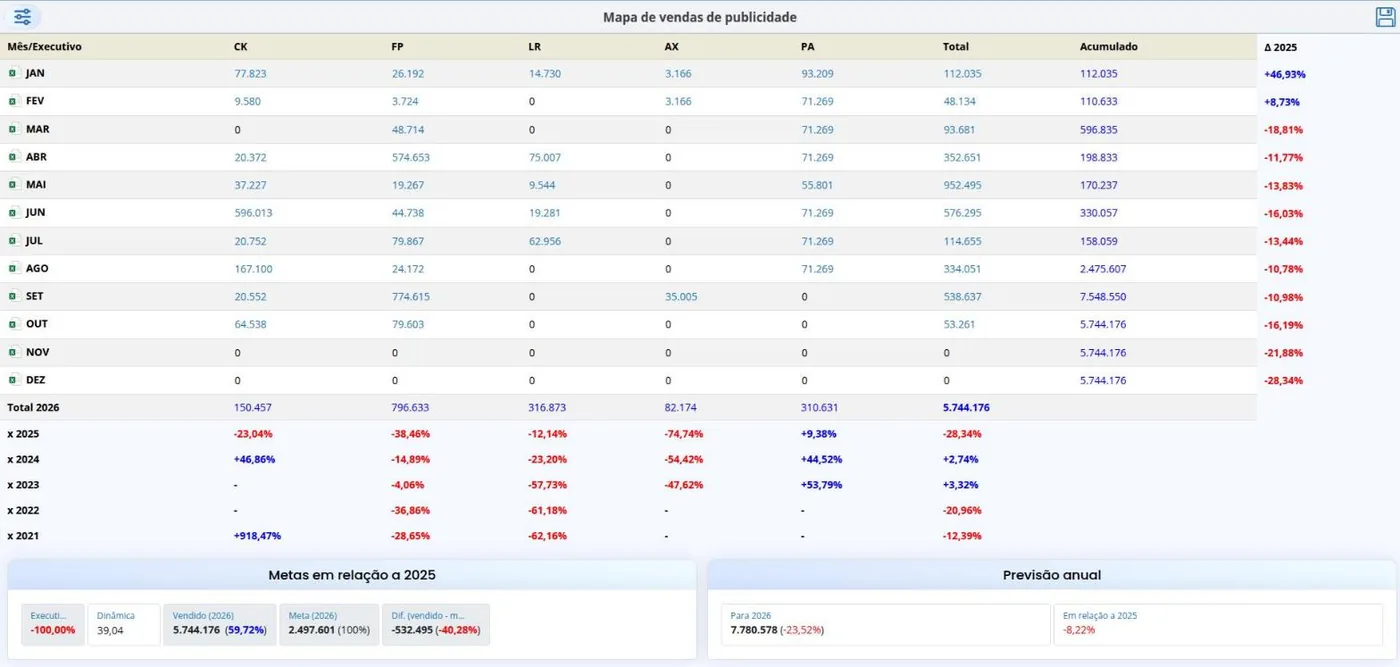This screenshot has height=667, width=1400.
Task: Open PA value 93.209 for JAN
Action: 817,74
